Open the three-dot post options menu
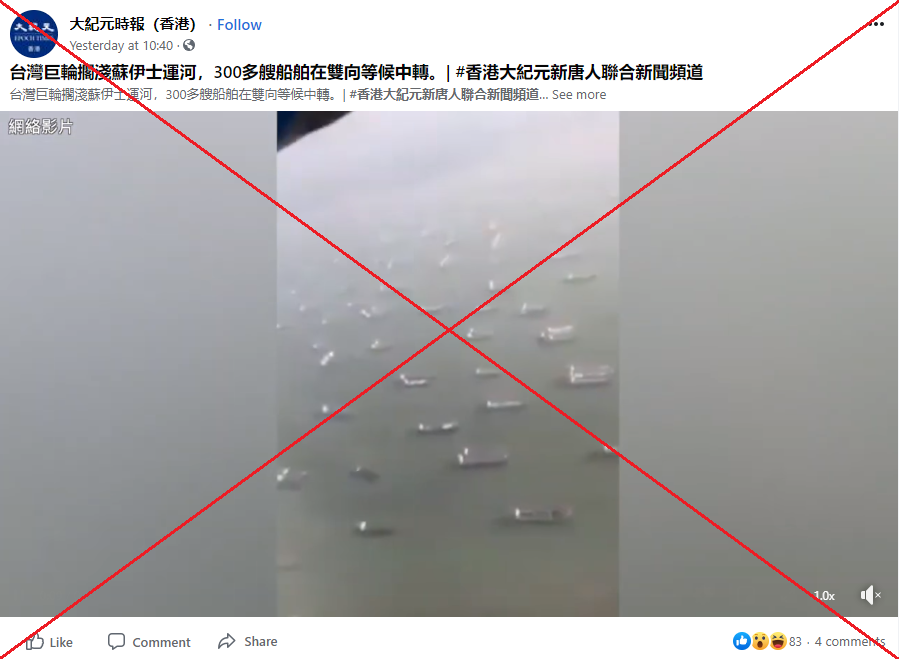The image size is (899, 659). click(876, 24)
